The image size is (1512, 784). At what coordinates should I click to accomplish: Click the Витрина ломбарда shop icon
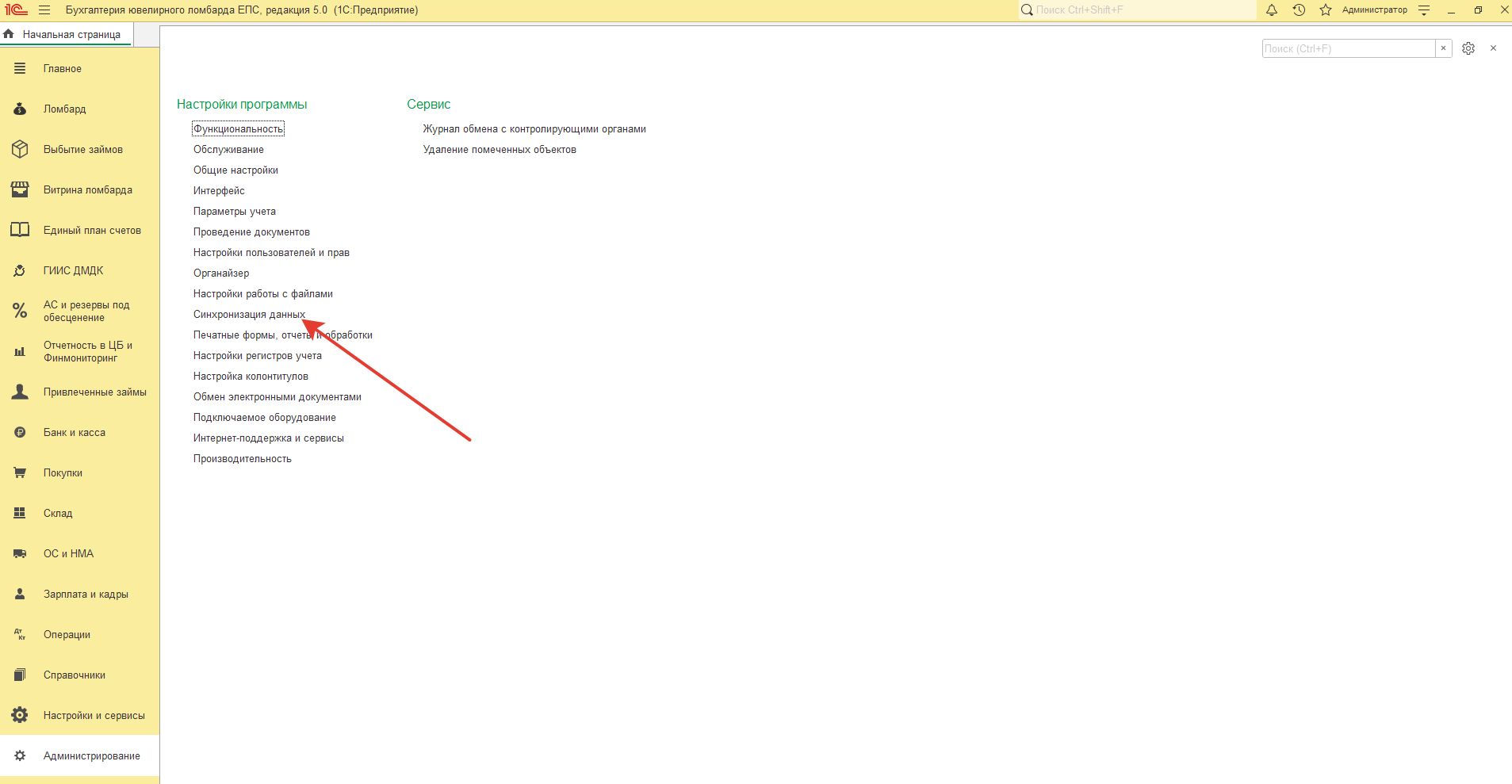pyautogui.click(x=20, y=190)
